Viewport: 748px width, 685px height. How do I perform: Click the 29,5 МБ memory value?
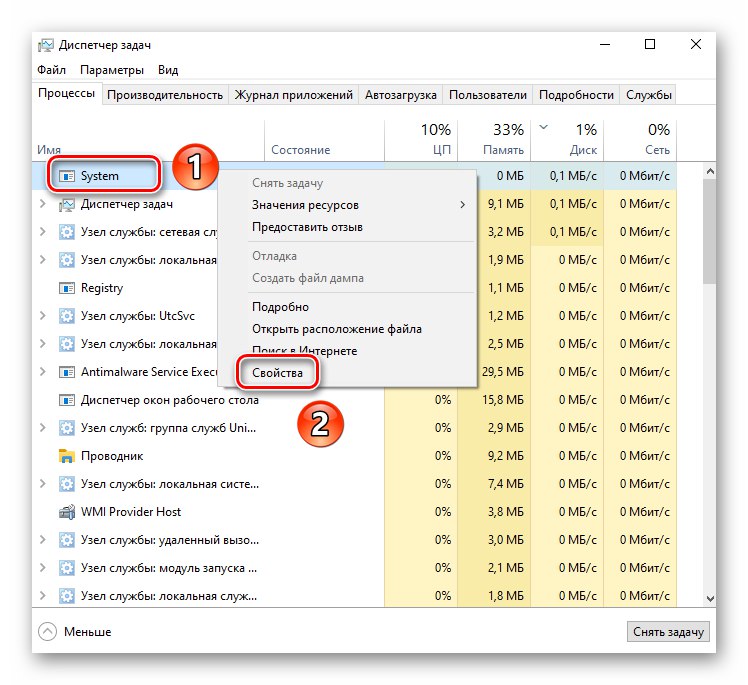503,372
